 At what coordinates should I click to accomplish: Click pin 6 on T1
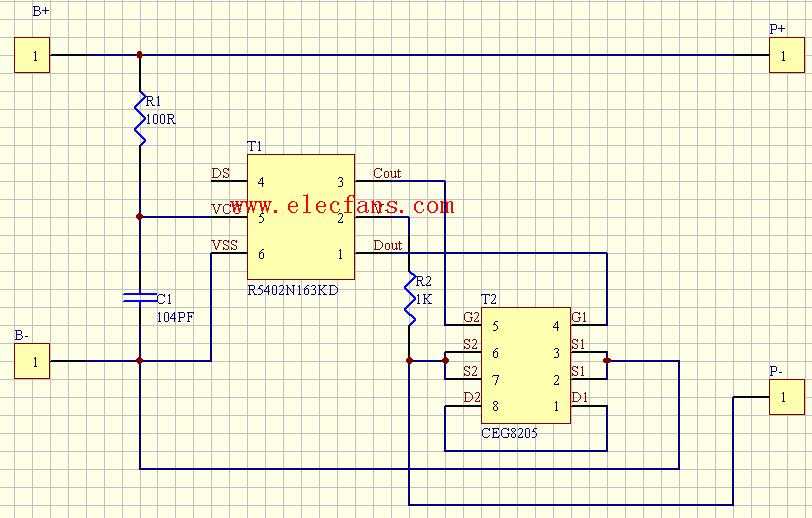click(261, 254)
